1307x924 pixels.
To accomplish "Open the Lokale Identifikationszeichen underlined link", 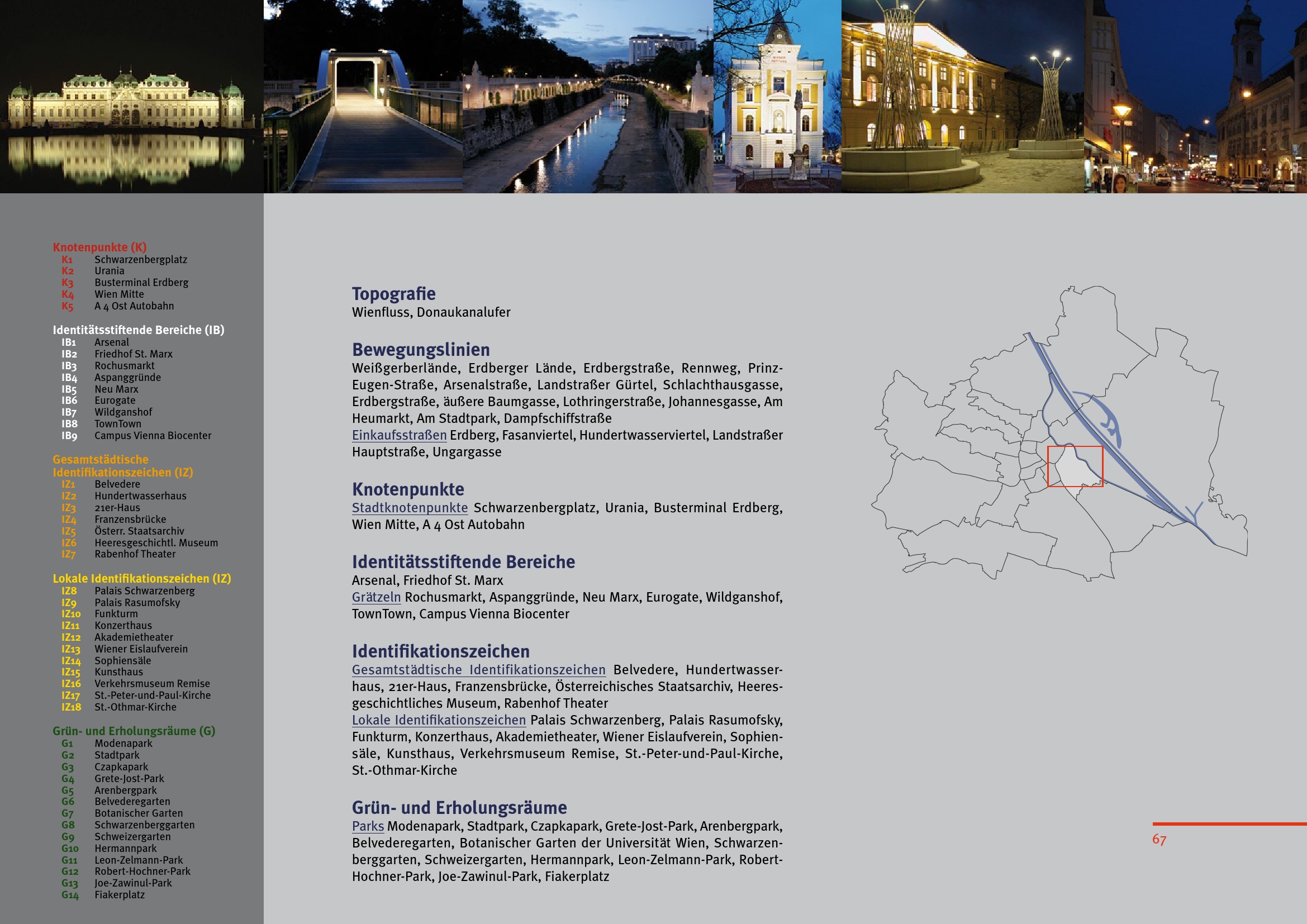I will pyautogui.click(x=438, y=720).
